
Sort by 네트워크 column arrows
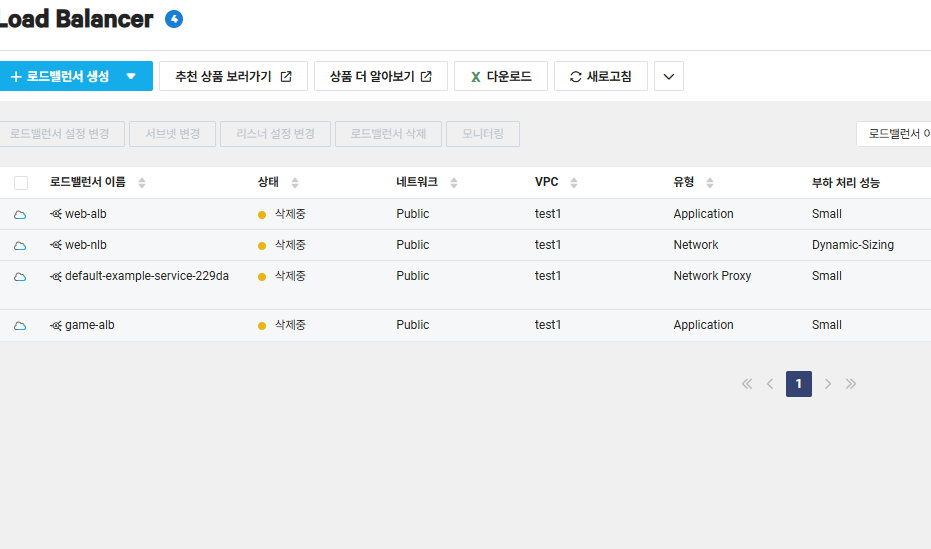pyautogui.click(x=454, y=183)
